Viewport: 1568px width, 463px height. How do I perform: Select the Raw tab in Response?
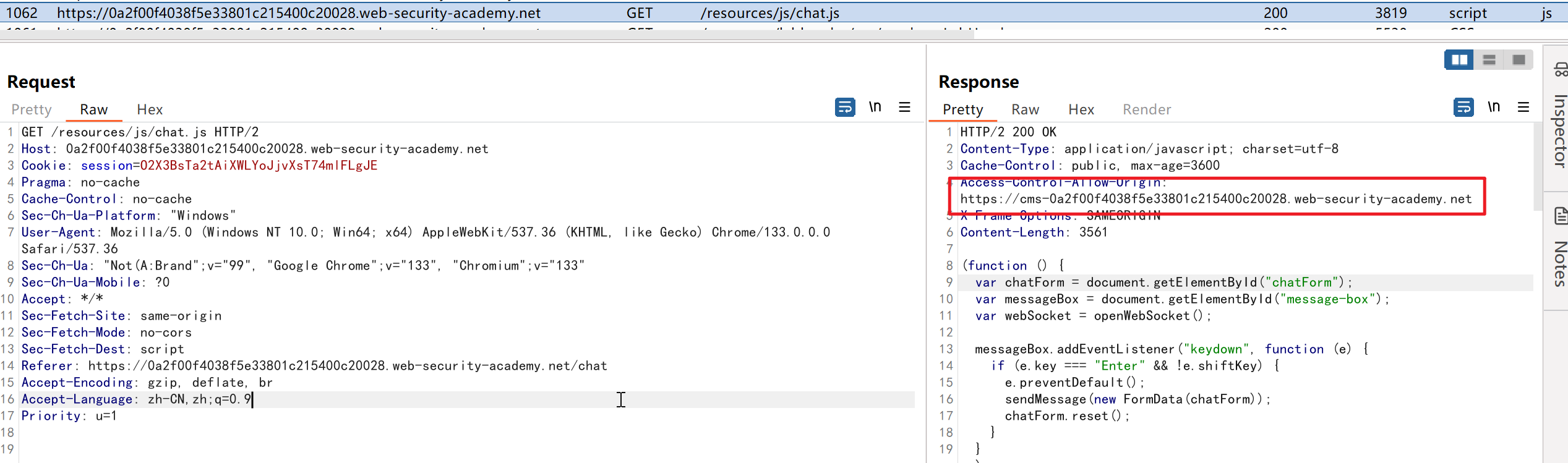pos(1025,109)
